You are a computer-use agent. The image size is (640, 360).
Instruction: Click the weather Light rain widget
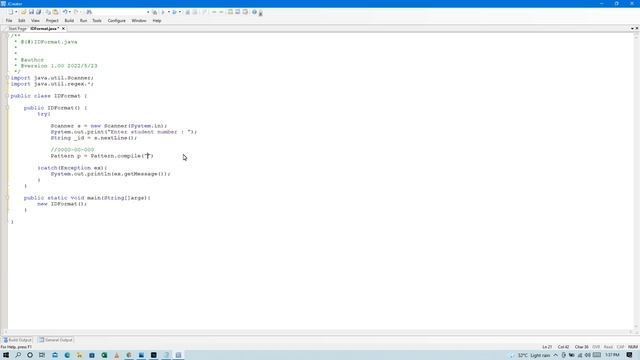[x=530, y=355]
